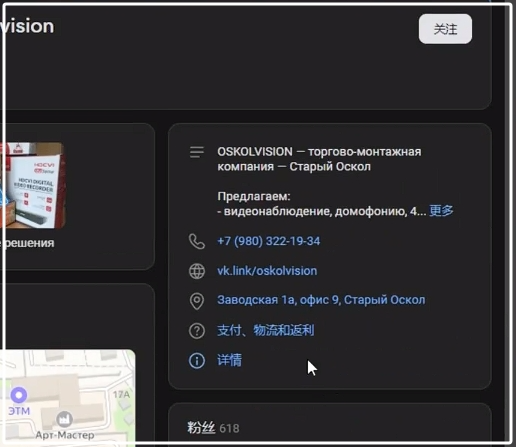Viewport: 516px width, 447px height.
Task: Click the 关注 follow button
Action: 445,29
